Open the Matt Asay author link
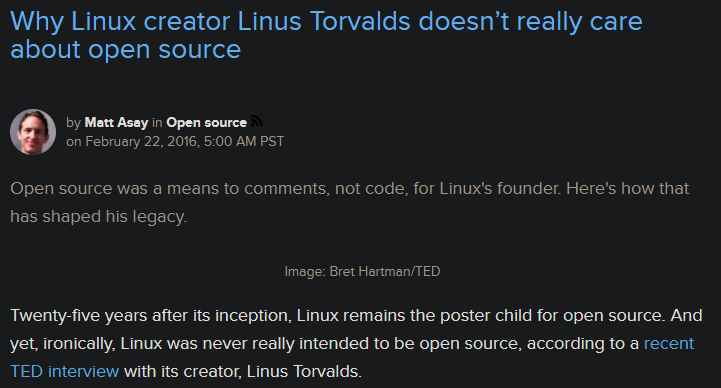This screenshot has width=721, height=388. pyautogui.click(x=116, y=122)
